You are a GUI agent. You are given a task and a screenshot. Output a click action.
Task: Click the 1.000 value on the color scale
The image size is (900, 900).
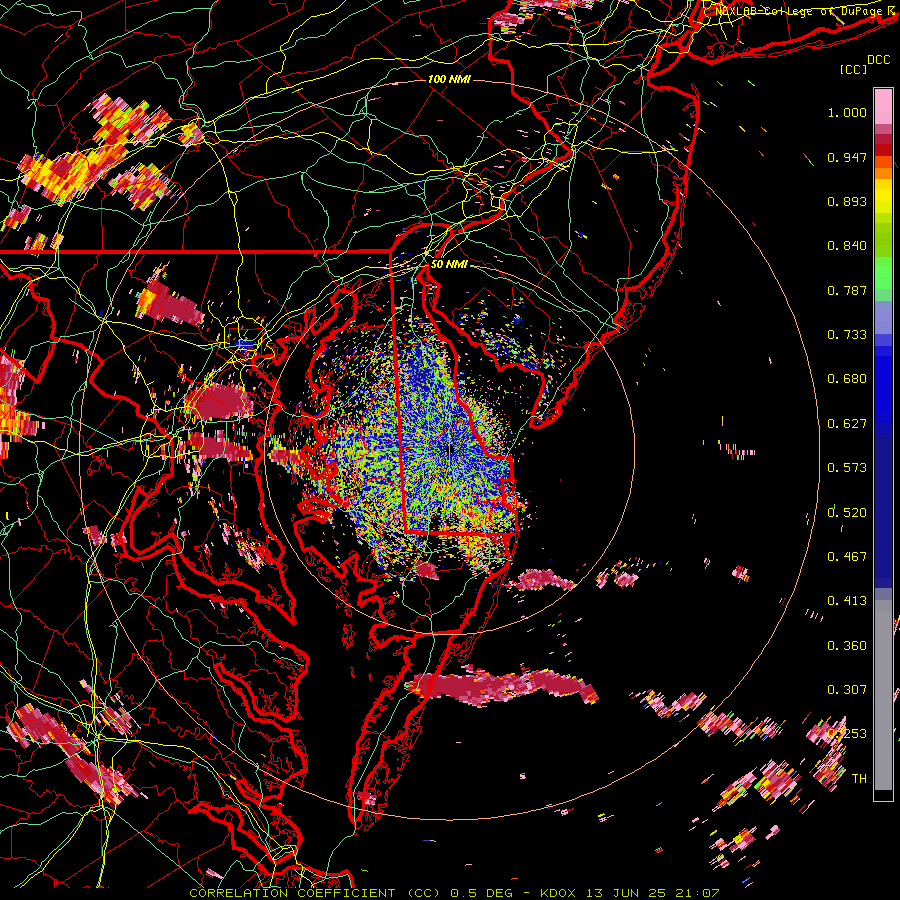(x=847, y=112)
